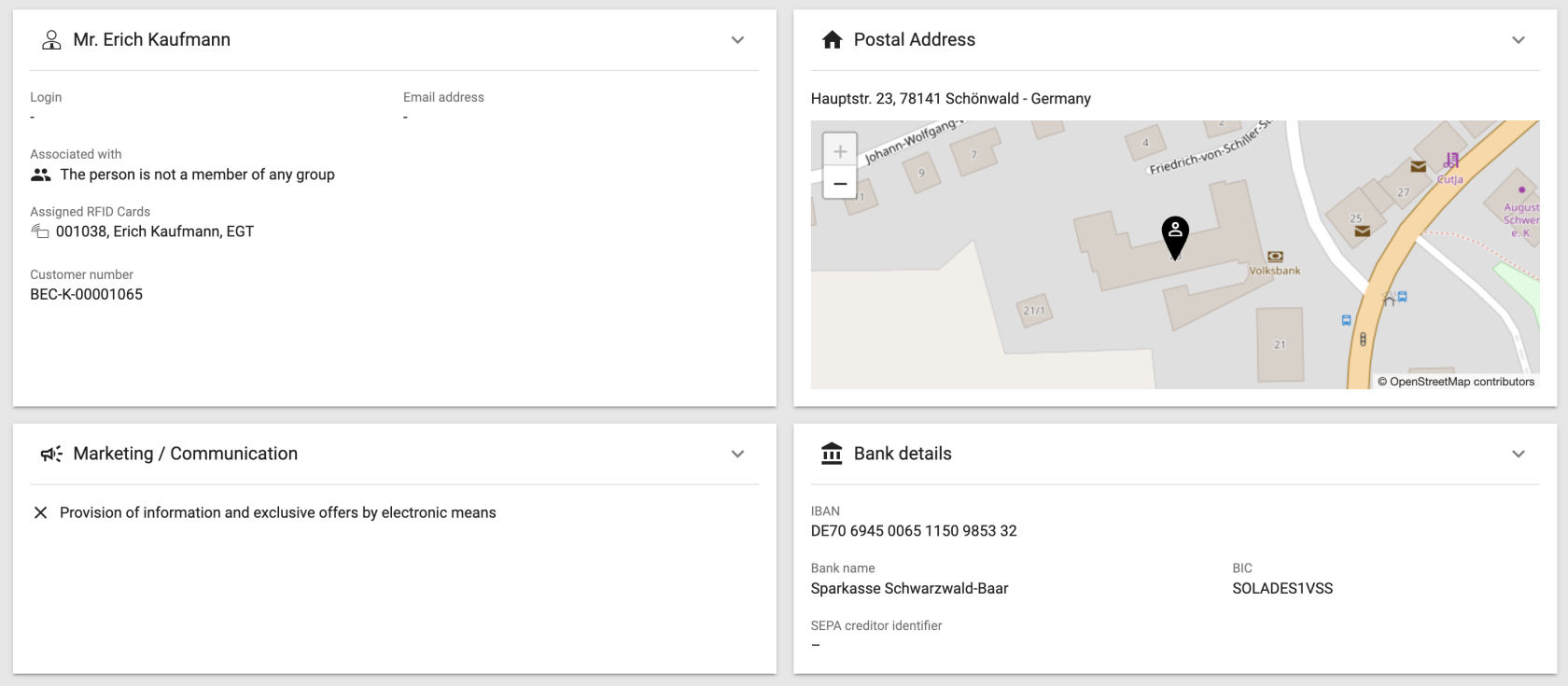Click building number 21/1 on the map
This screenshot has height=686, width=1568.
(1034, 311)
